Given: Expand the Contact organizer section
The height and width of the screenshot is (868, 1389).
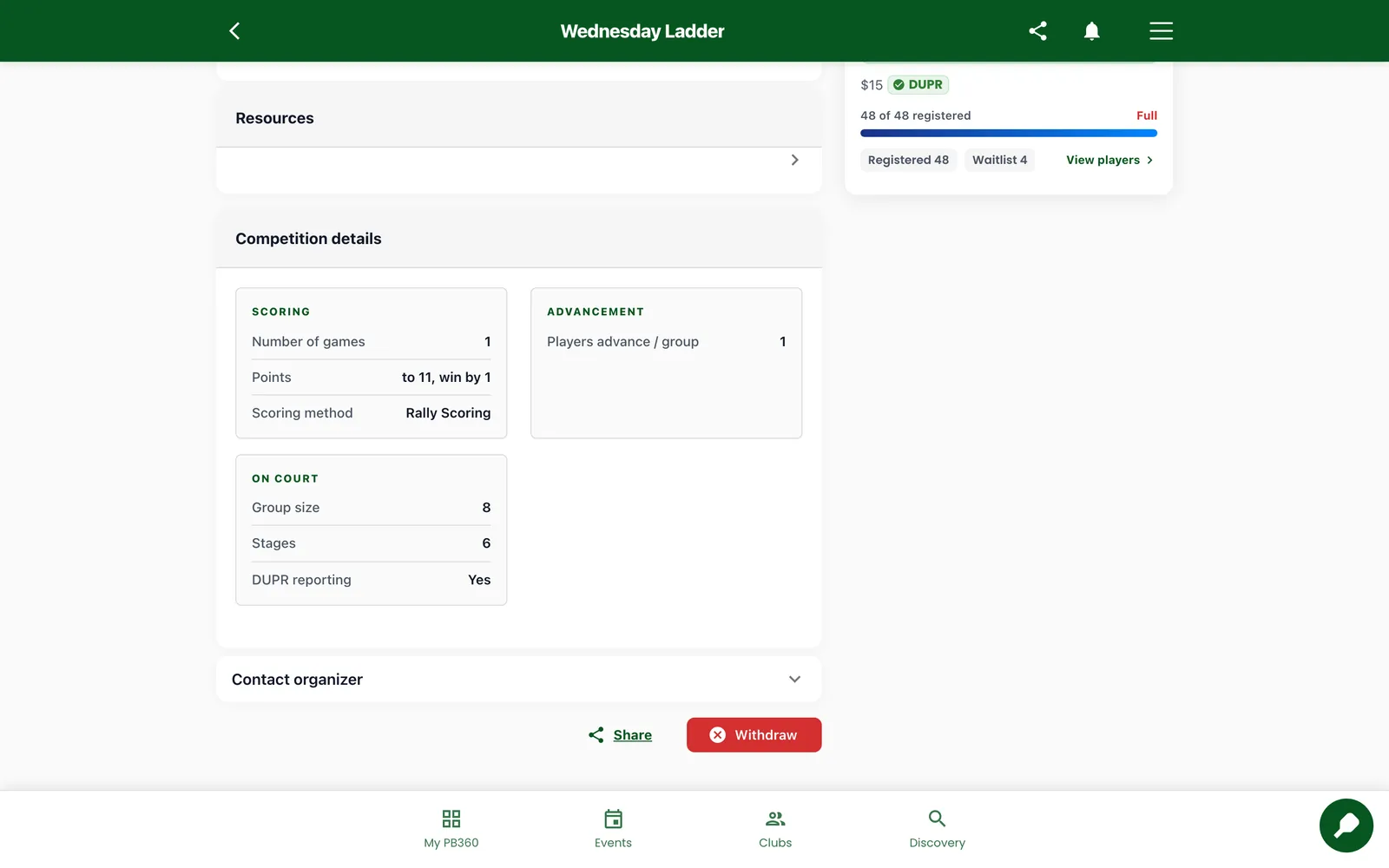Looking at the screenshot, I should click(x=518, y=679).
